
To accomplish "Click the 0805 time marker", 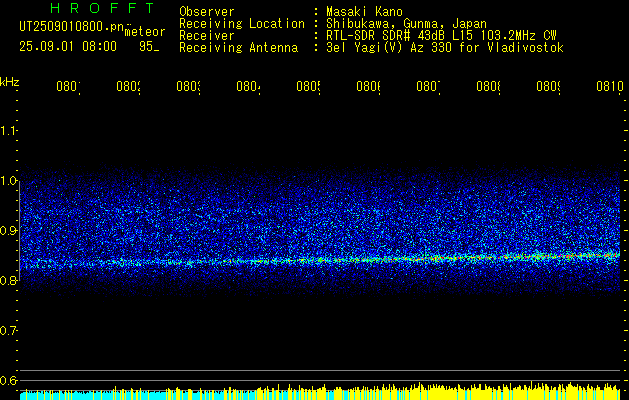I will [308, 86].
